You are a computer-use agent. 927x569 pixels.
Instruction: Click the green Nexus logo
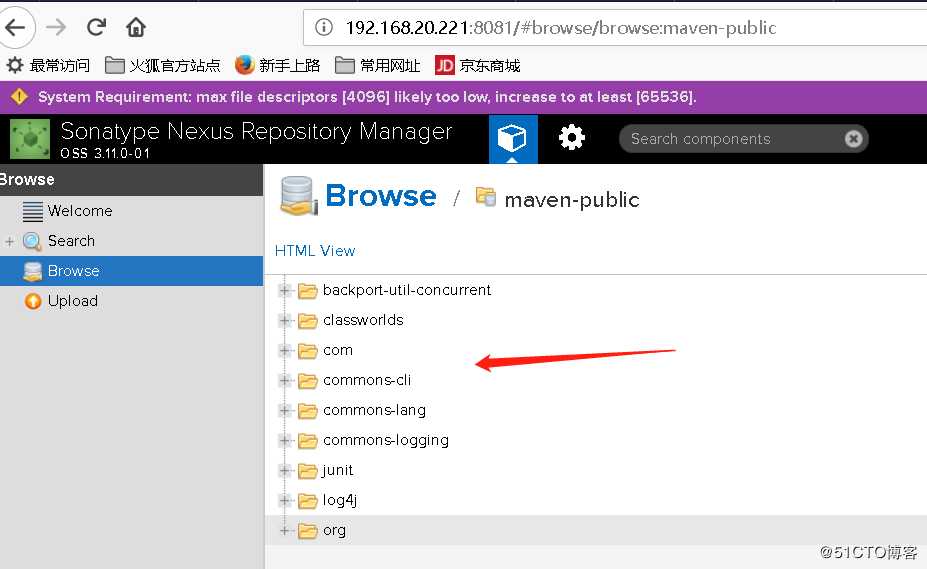[x=30, y=139]
